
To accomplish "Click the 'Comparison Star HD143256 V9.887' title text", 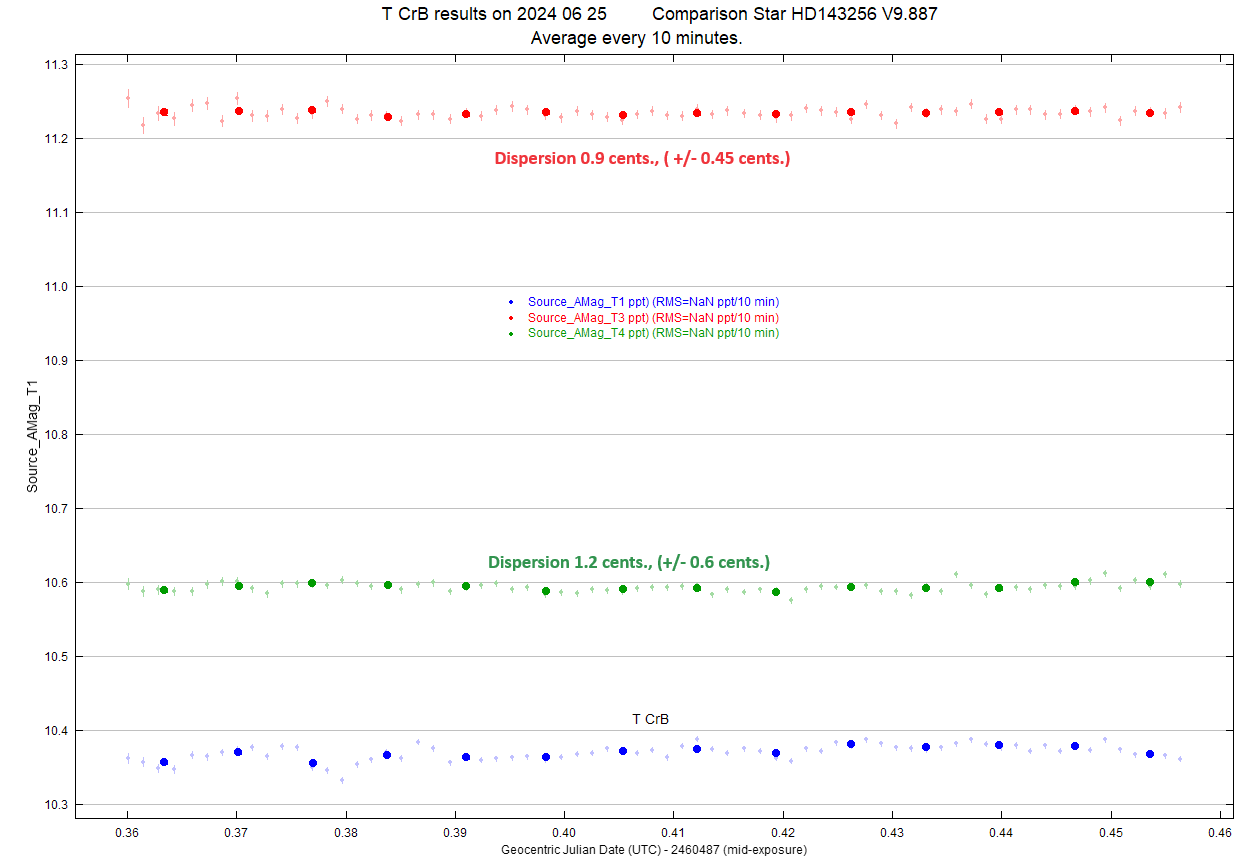I will [x=794, y=14].
